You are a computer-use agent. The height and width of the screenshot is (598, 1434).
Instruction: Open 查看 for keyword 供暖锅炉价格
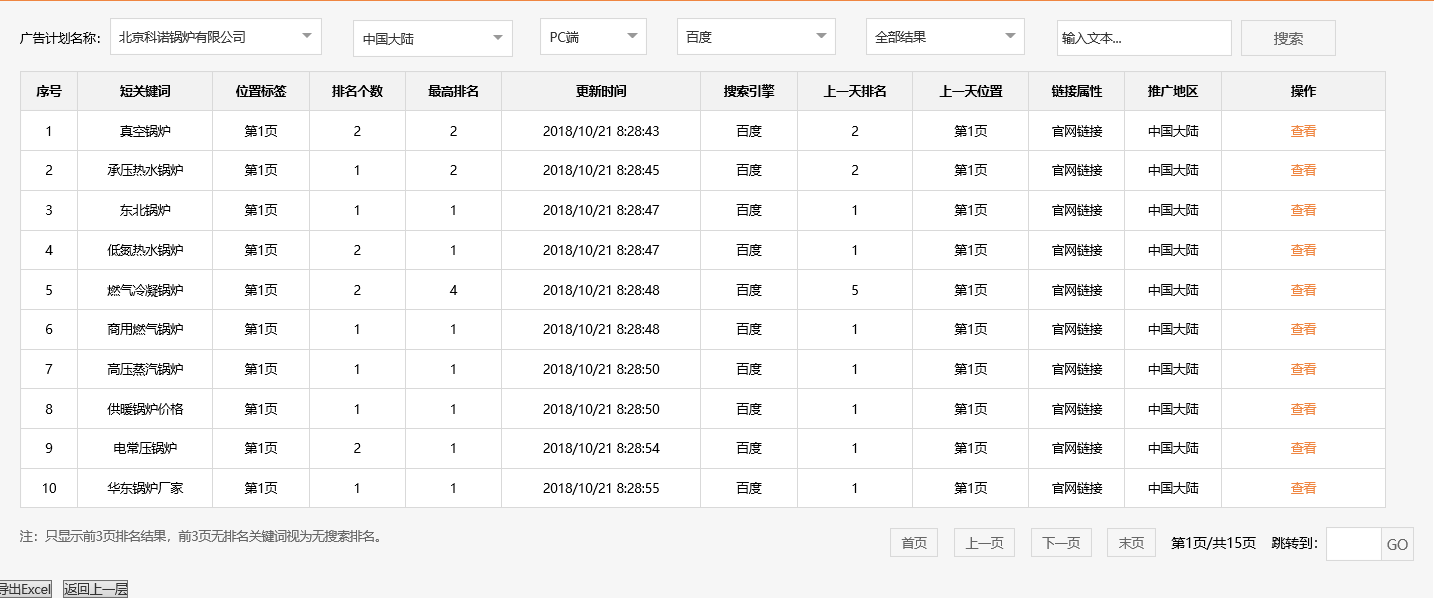1303,409
